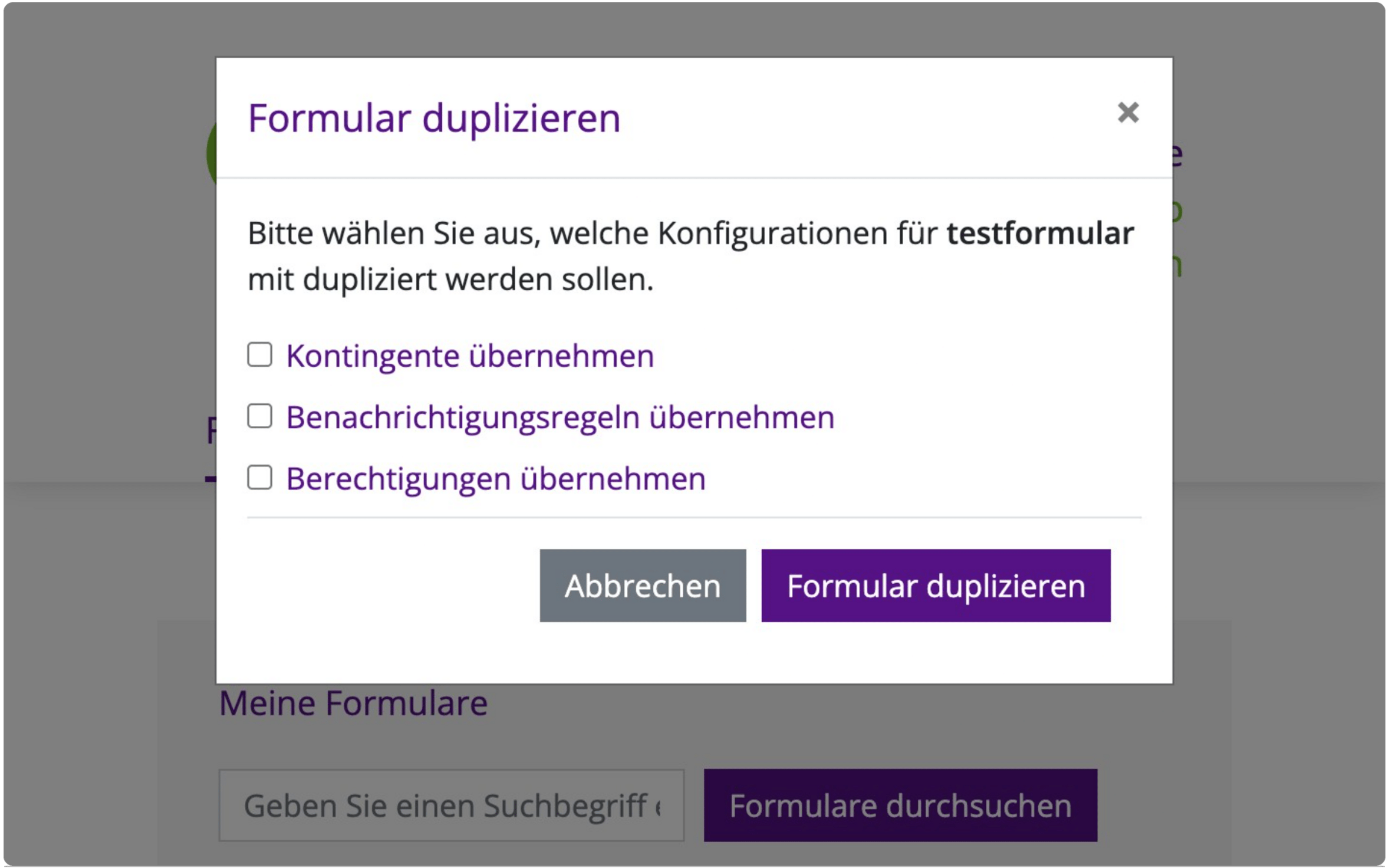This screenshot has width=1389, height=868.
Task: Click the bold testformular name
Action: pyautogui.click(x=1040, y=233)
